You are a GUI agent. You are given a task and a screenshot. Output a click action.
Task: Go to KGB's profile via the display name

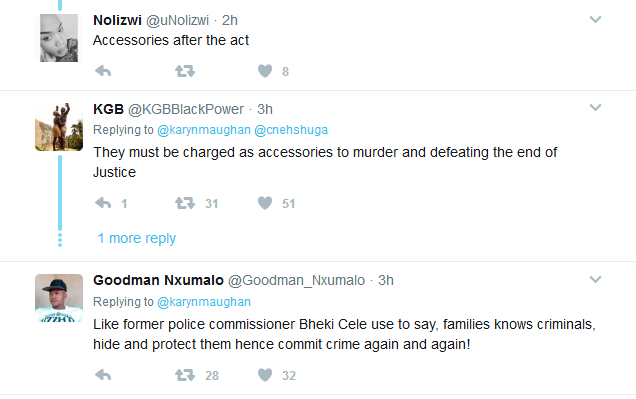click(x=108, y=109)
